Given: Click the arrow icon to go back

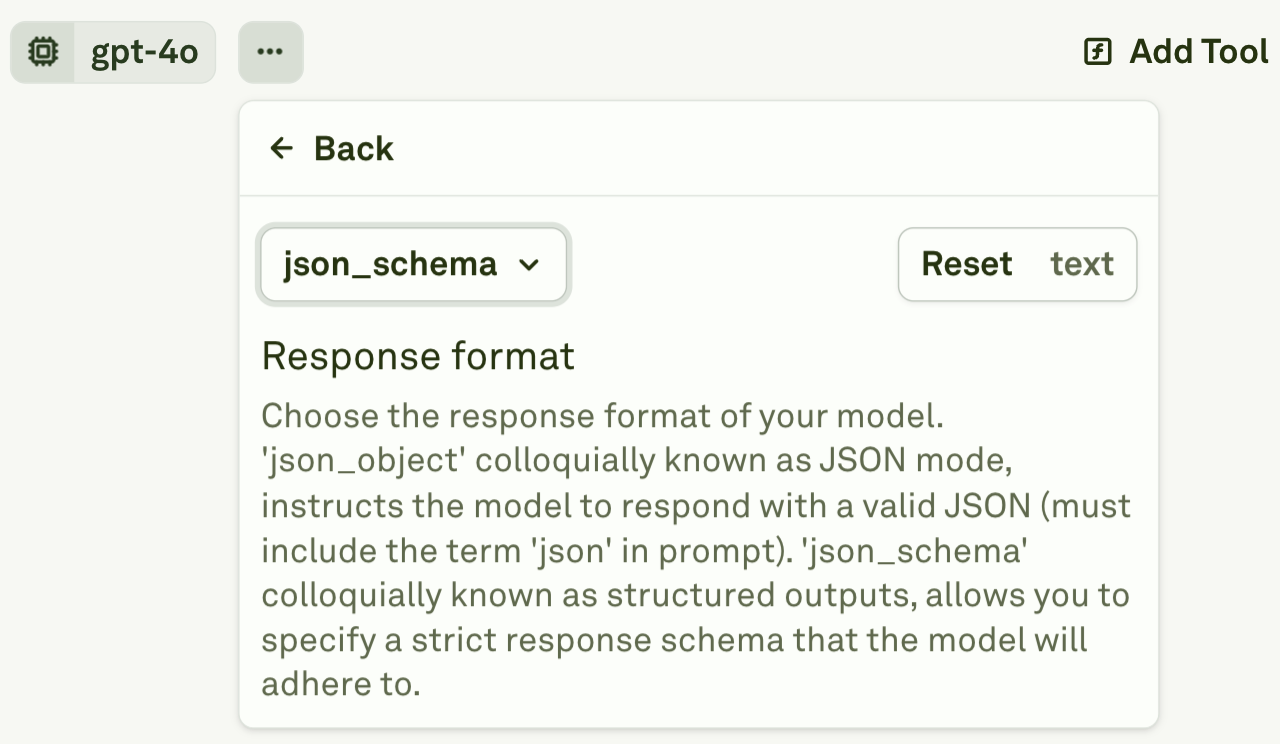Looking at the screenshot, I should (x=281, y=148).
